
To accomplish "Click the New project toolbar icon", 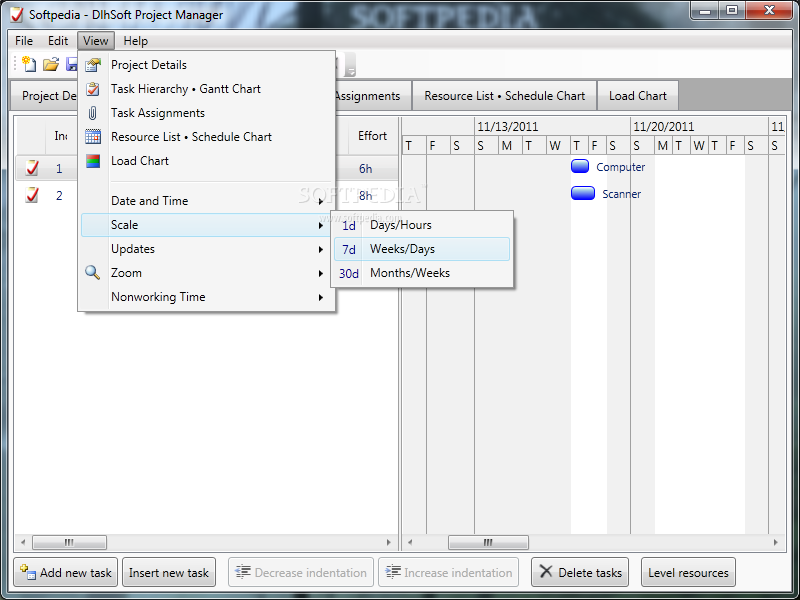I will (x=29, y=64).
